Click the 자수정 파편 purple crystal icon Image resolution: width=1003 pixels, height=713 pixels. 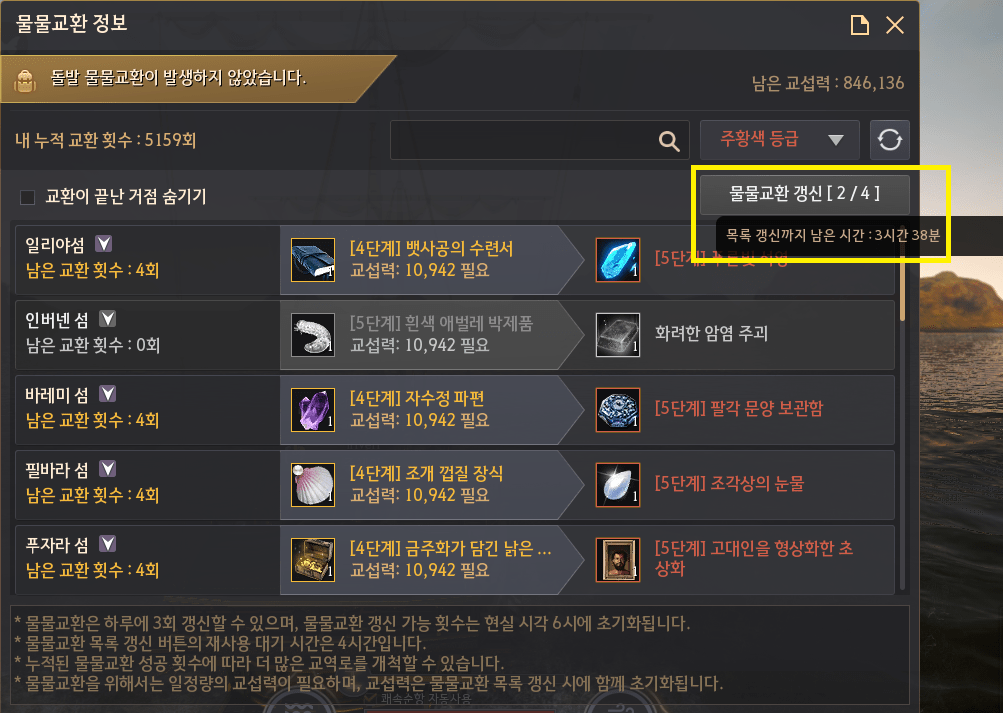(x=313, y=409)
